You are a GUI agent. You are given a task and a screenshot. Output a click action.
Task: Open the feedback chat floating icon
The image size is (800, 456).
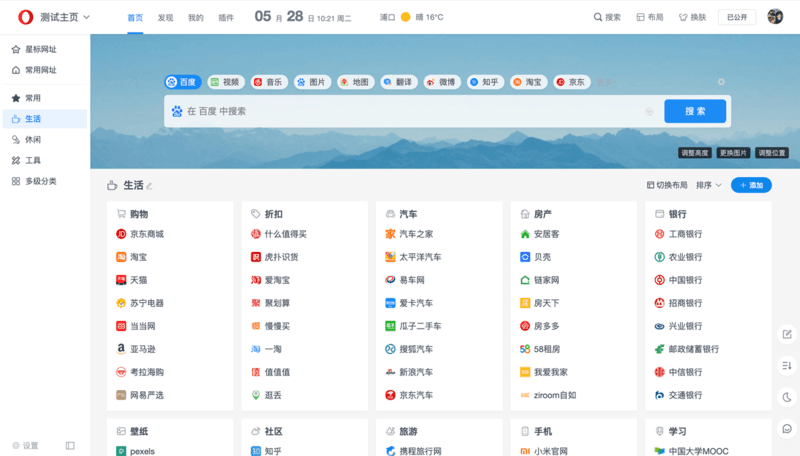pyautogui.click(x=787, y=429)
